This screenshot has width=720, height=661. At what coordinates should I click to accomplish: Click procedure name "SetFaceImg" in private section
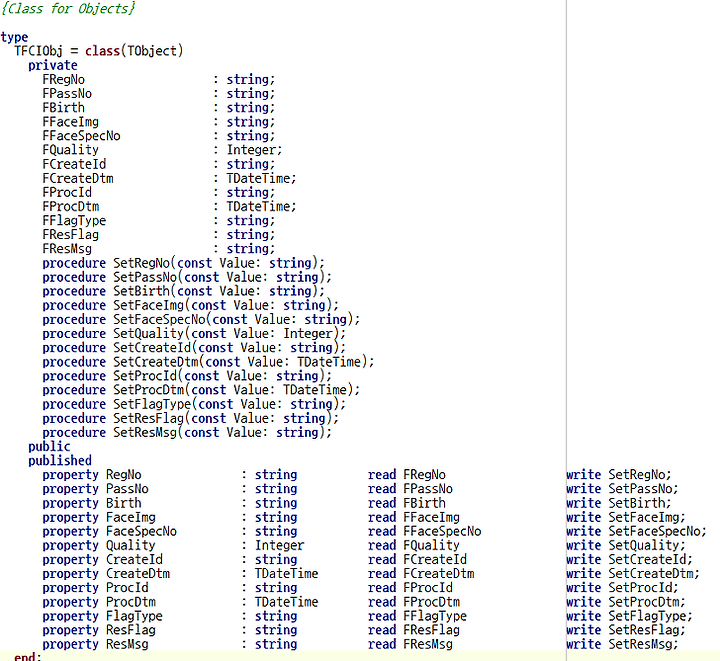(149, 306)
